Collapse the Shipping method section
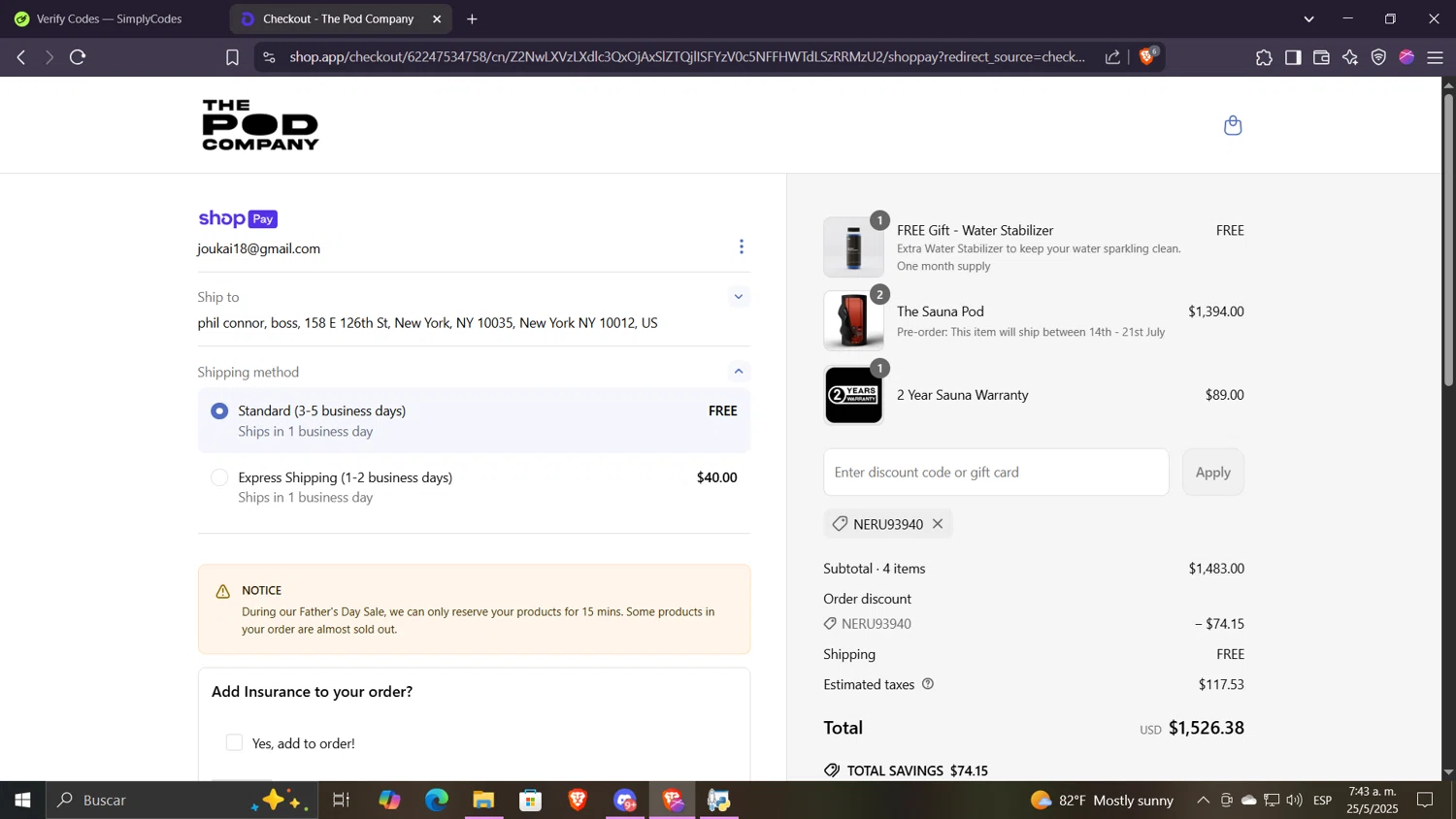1456x819 pixels. coord(739,372)
